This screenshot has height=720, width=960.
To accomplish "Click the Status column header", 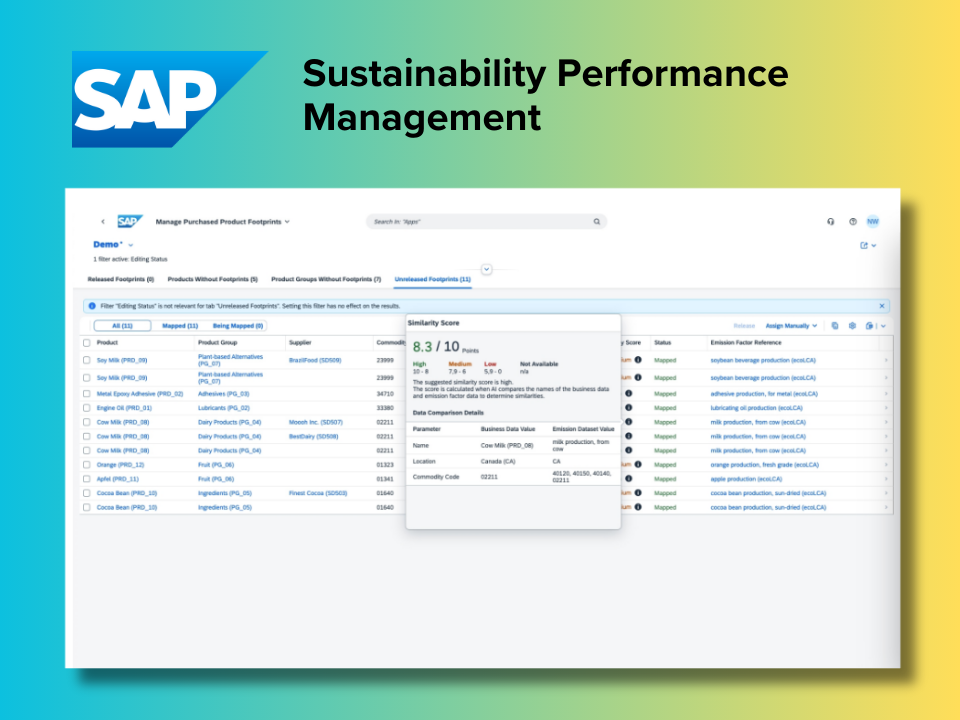I will [662, 343].
